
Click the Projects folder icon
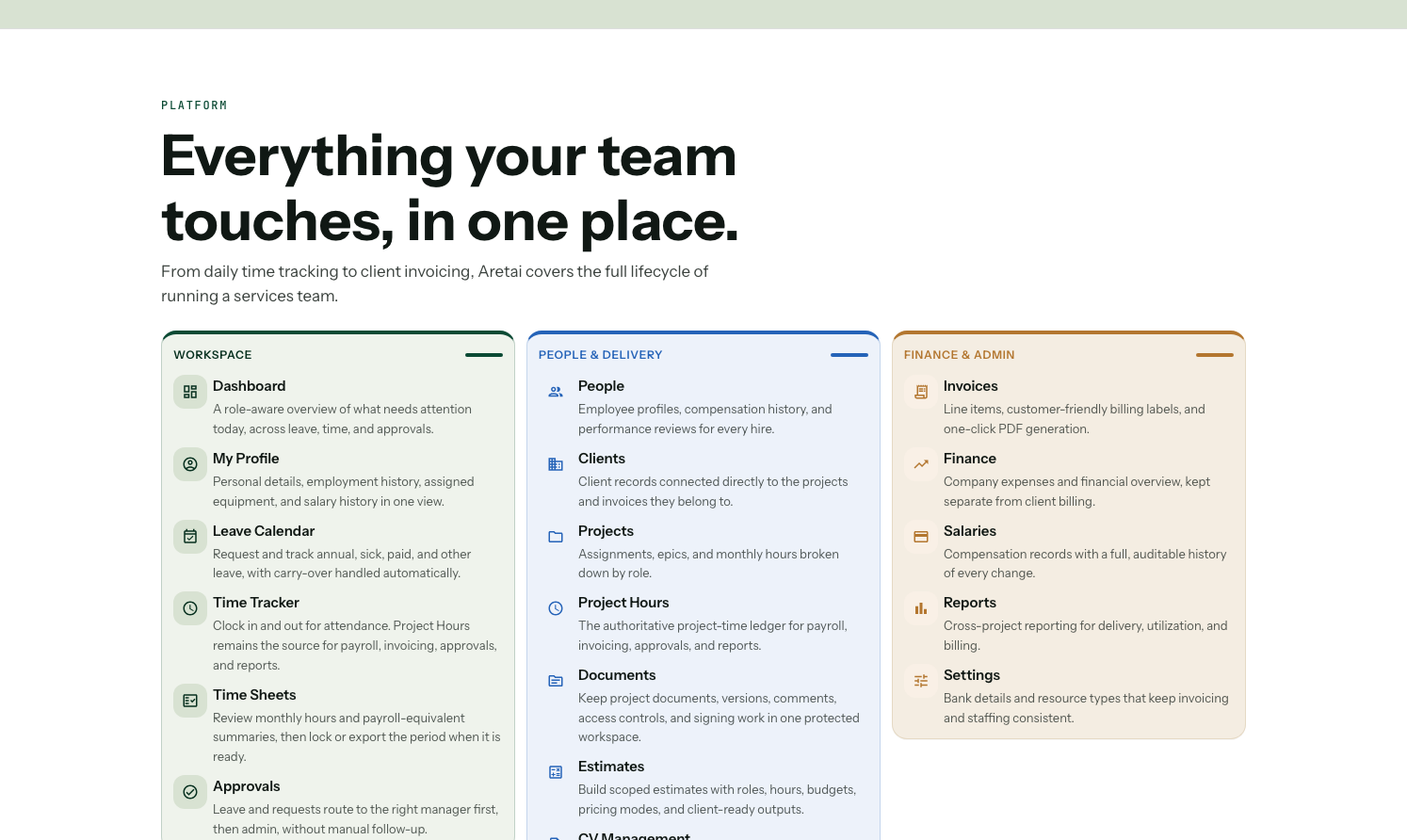tap(556, 537)
